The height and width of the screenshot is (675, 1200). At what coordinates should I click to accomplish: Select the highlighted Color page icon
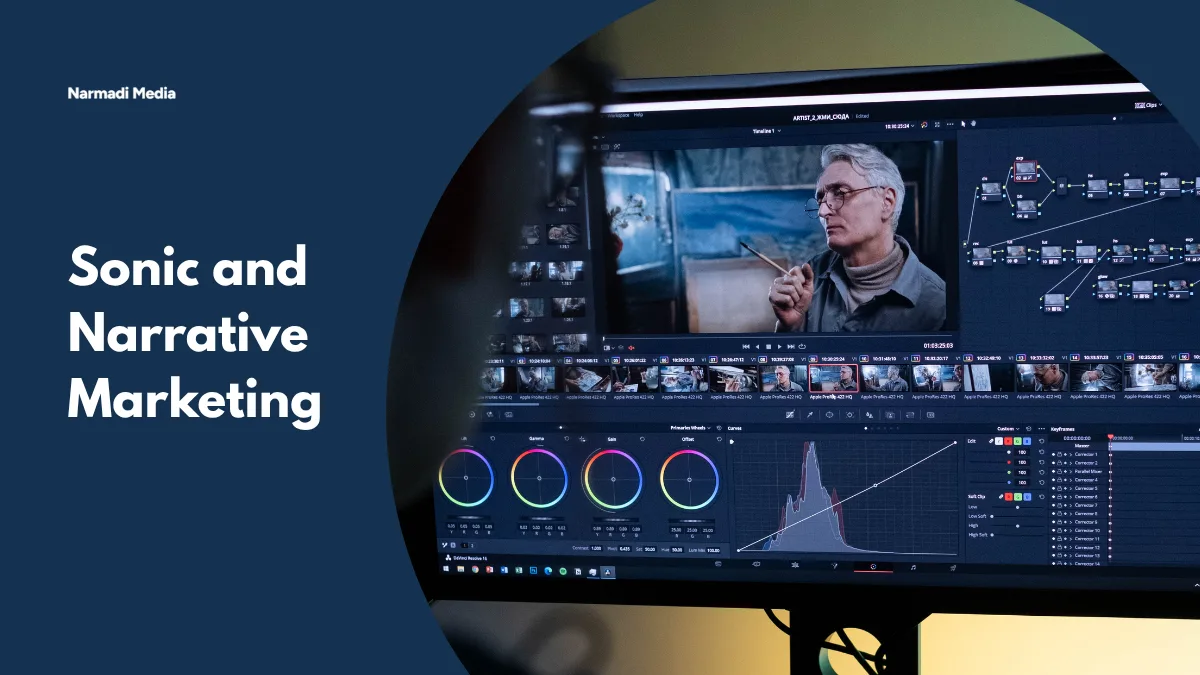click(x=873, y=566)
